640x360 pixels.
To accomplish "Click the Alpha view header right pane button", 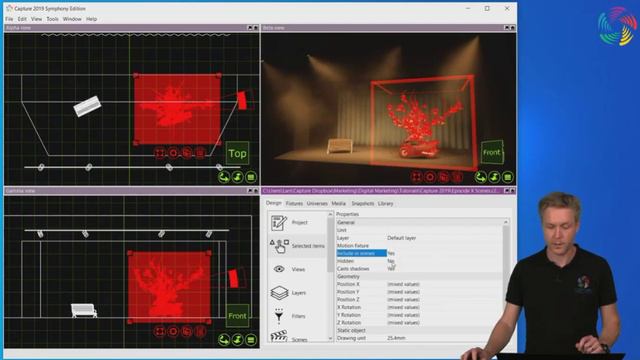I will click(x=256, y=28).
